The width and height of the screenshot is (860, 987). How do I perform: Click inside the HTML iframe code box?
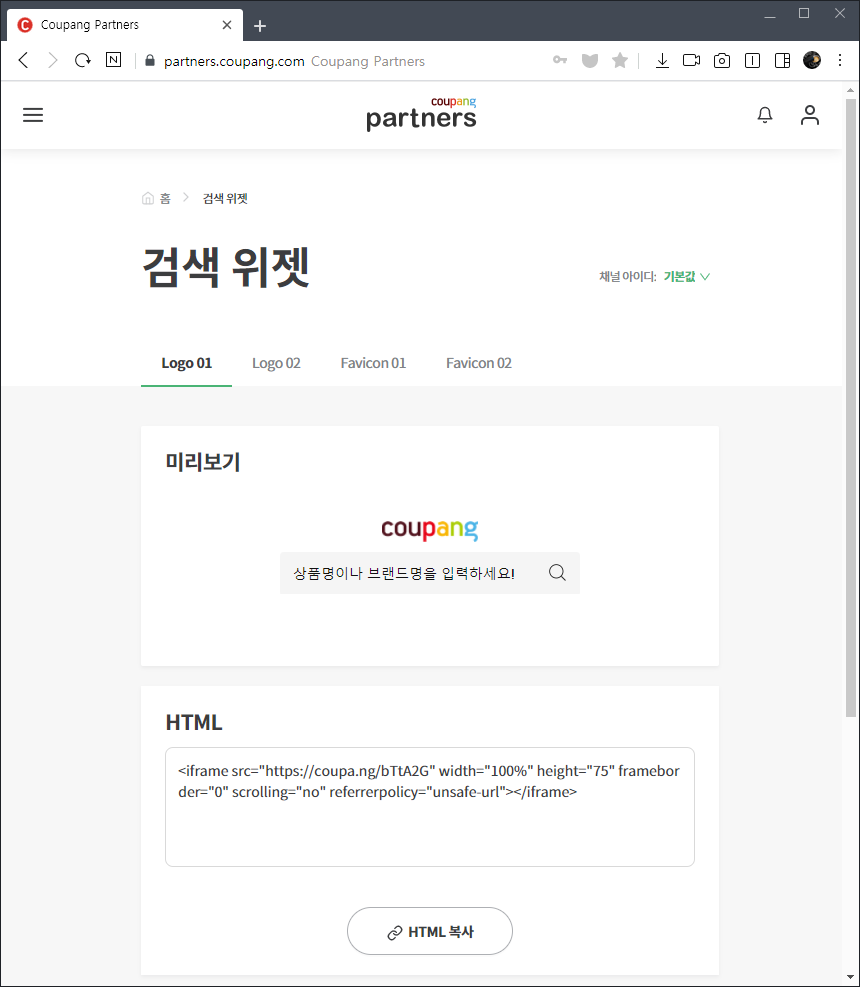point(430,807)
